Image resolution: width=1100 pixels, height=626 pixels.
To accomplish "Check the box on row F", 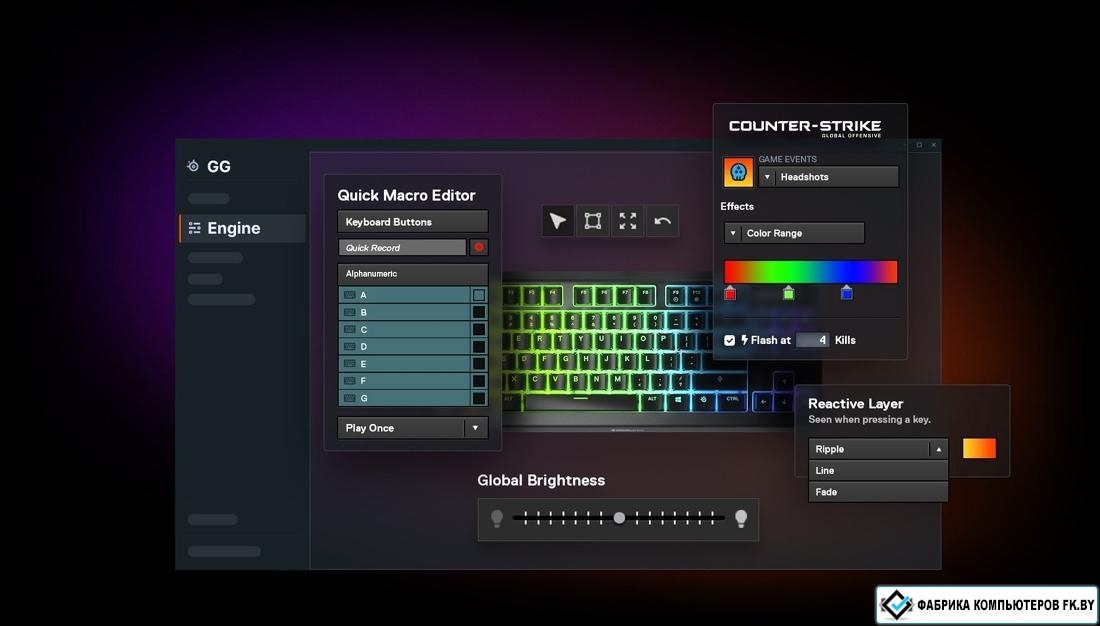I will coord(478,381).
